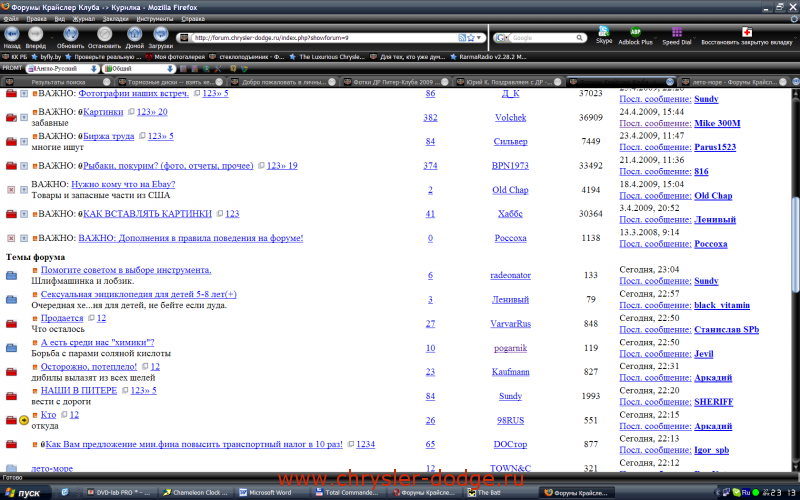Image resolution: width=800 pixels, height=500 pixels.
Task: Open the The Luxurious Chrysle... bookmark
Action: [327, 57]
